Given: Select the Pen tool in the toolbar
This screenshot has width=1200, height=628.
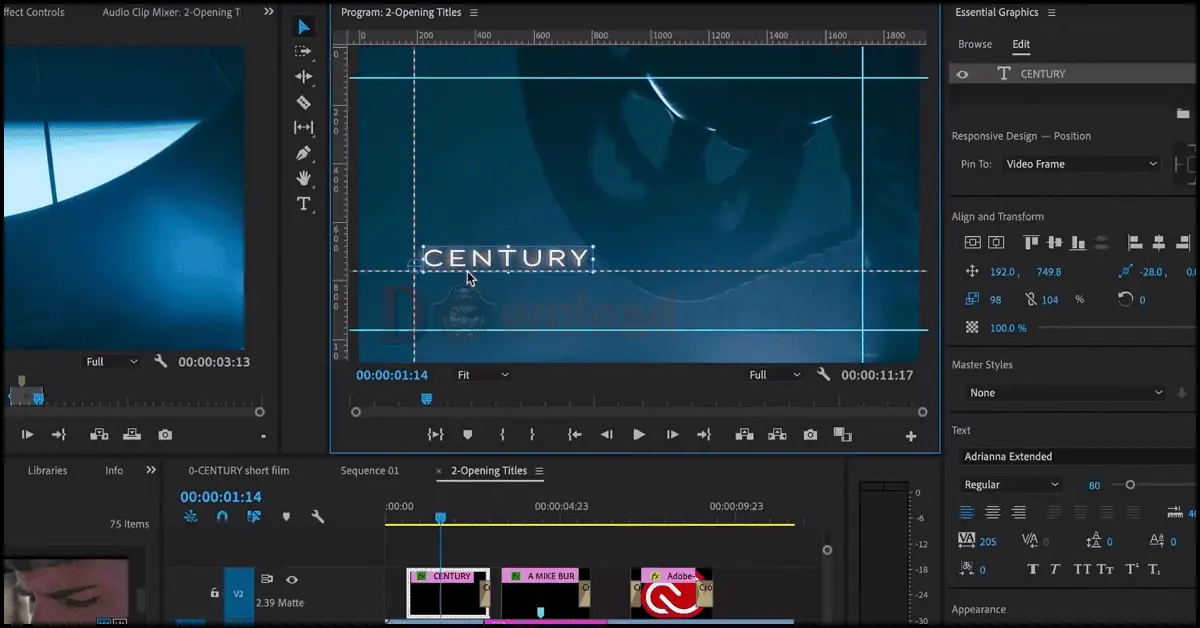Looking at the screenshot, I should tap(304, 153).
